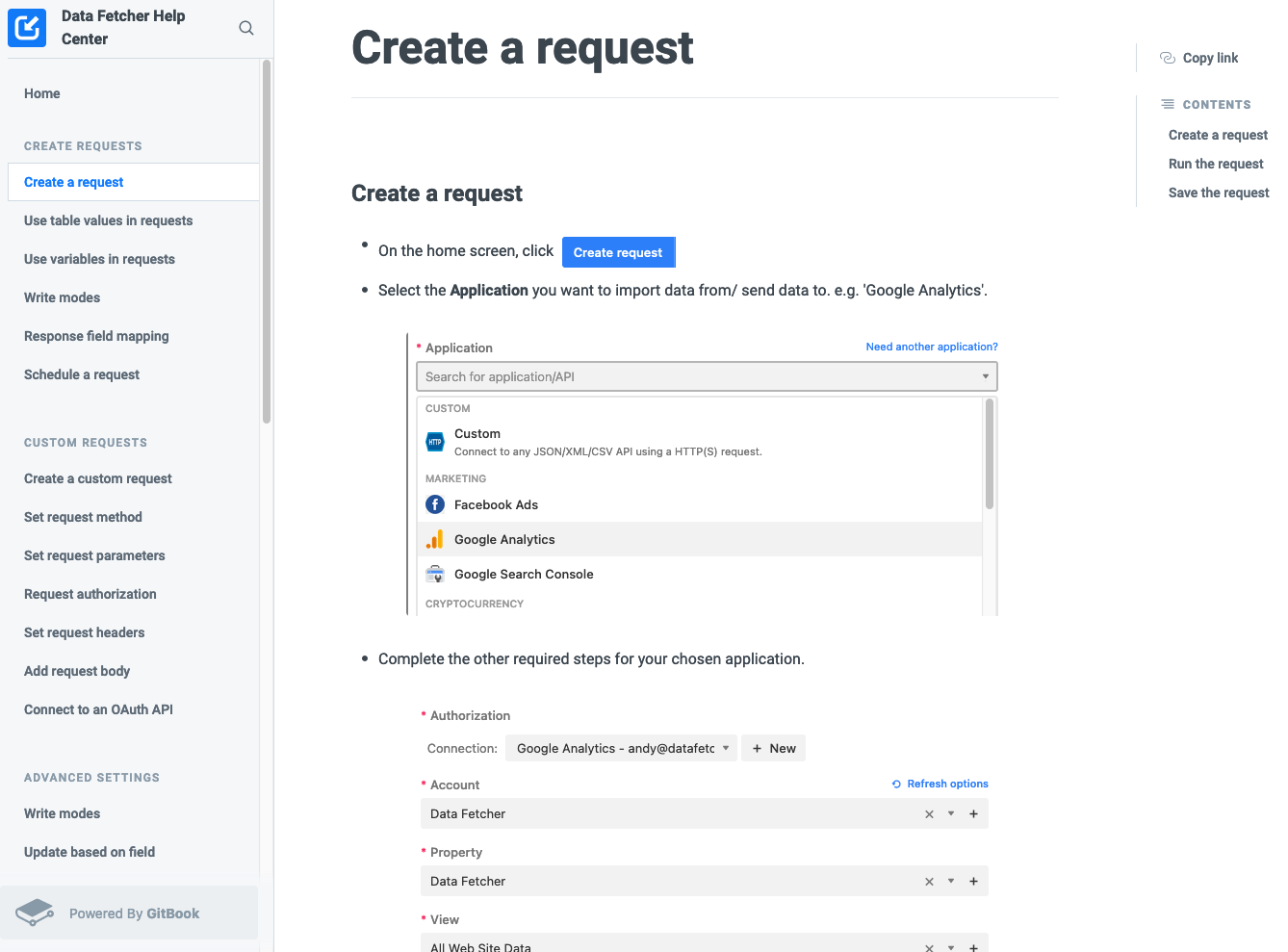The width and height of the screenshot is (1288, 952).
Task: Open Update based on field page
Action: (x=90, y=852)
